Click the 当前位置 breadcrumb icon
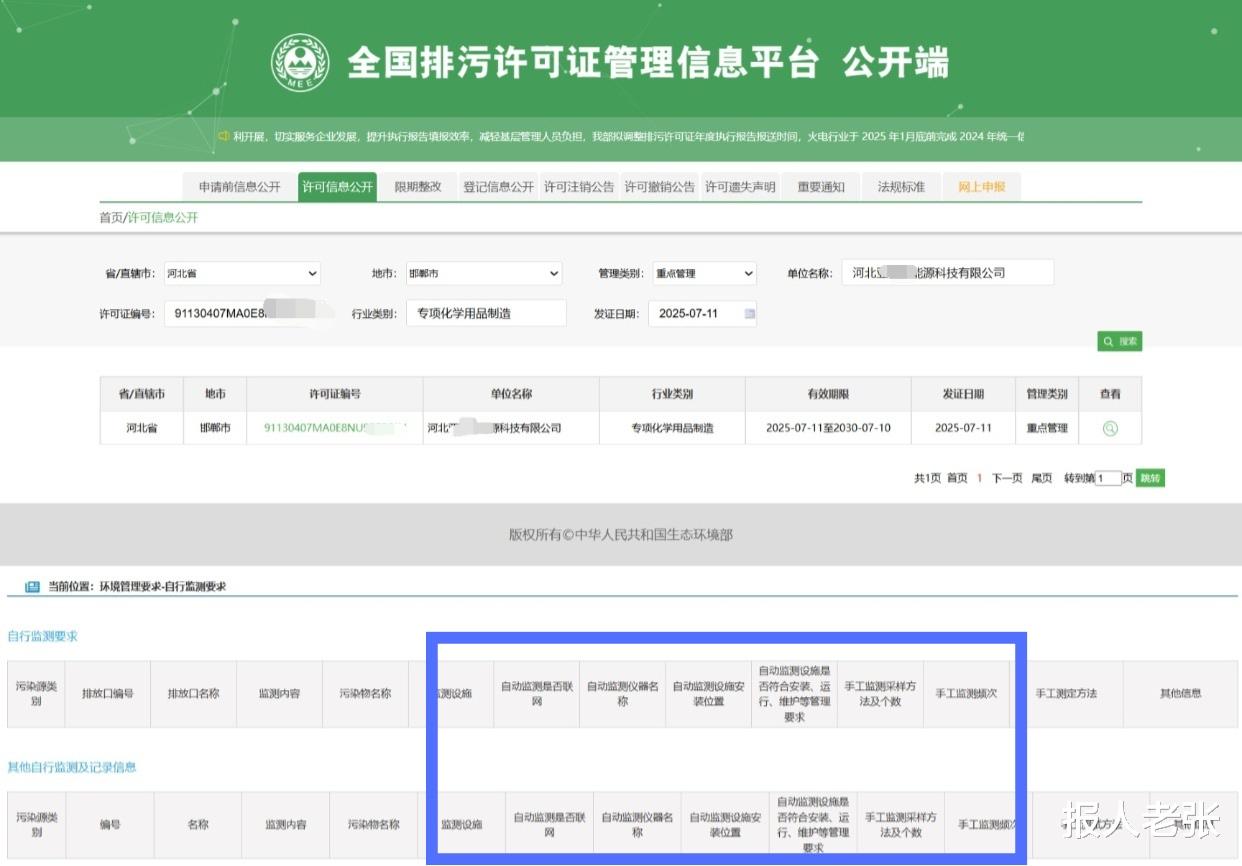This screenshot has height=866, width=1242. point(32,586)
